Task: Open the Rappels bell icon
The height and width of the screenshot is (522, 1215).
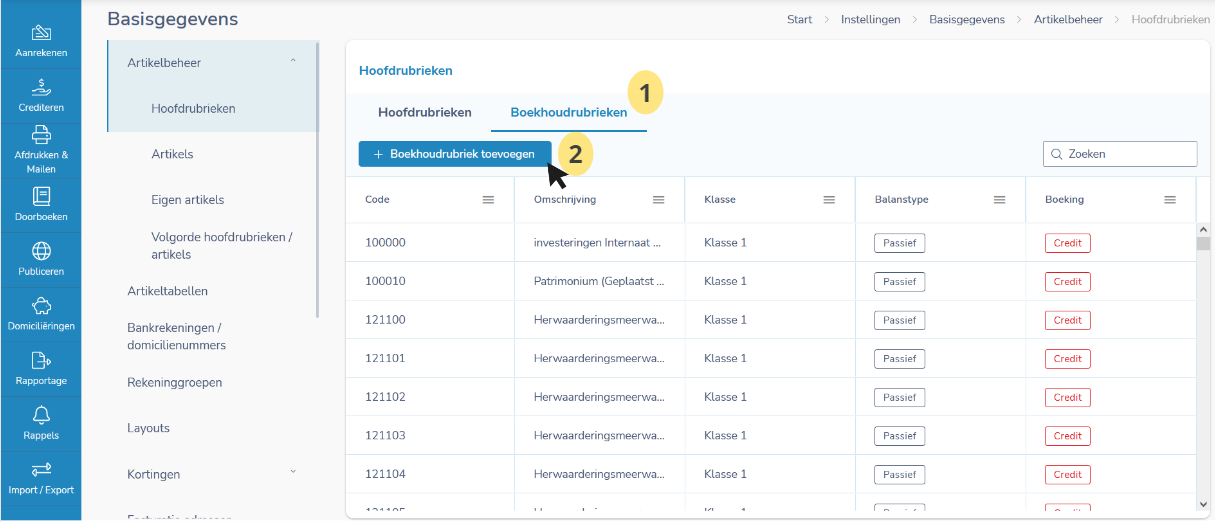Action: pos(41,415)
